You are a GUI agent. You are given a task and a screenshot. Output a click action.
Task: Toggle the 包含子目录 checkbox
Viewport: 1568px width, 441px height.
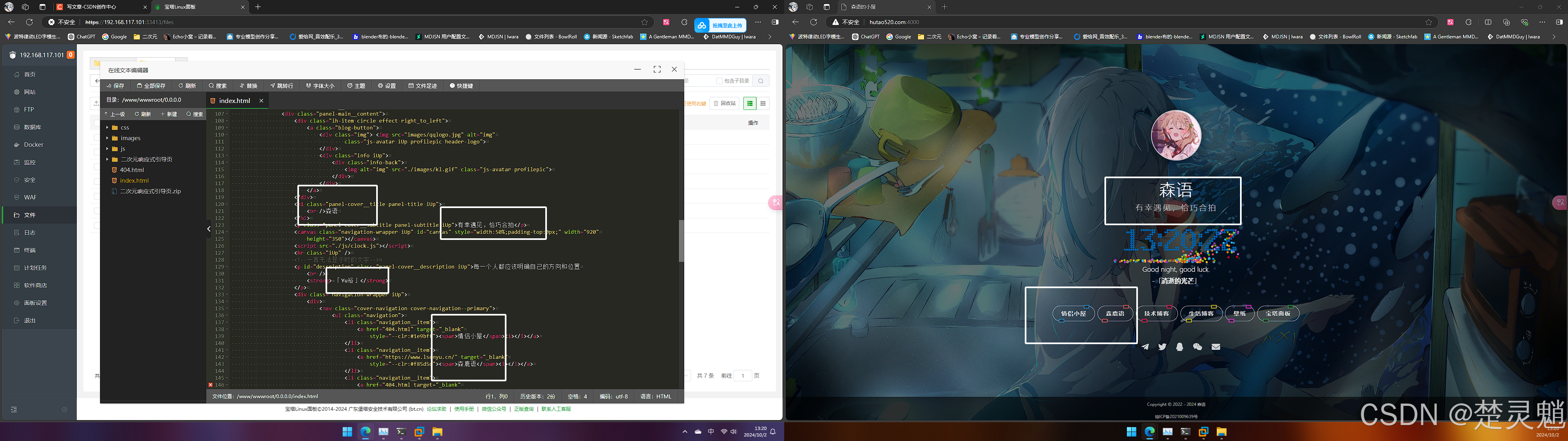pos(720,81)
